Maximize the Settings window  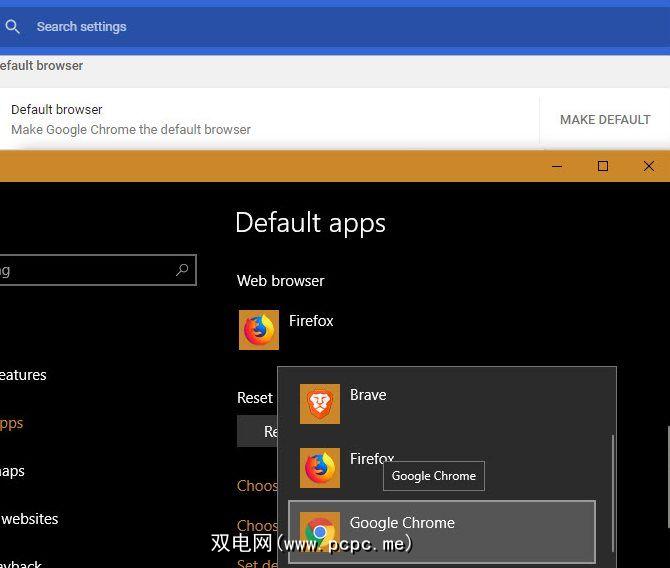[602, 166]
